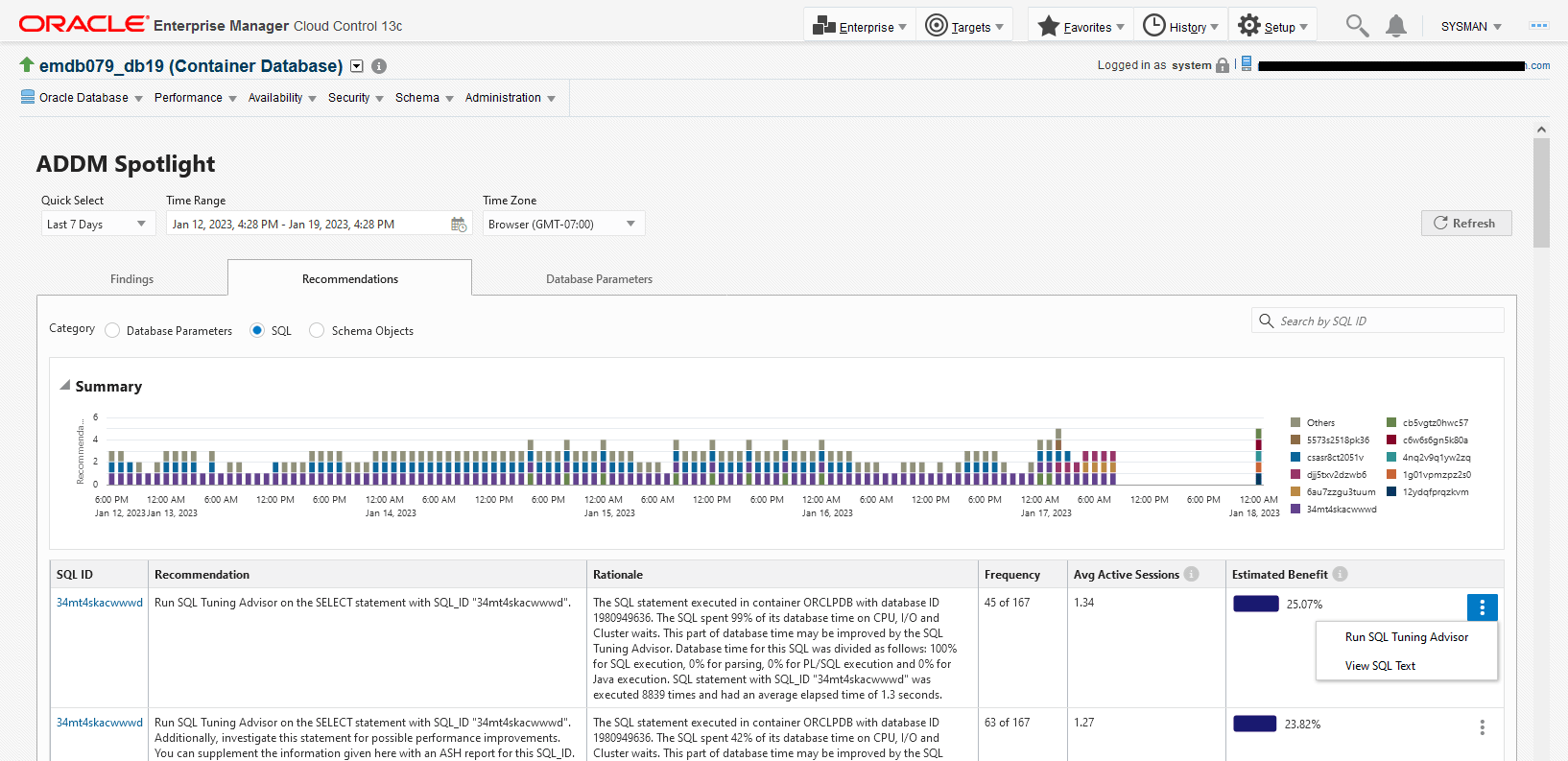Viewport: 1568px width, 761px height.
Task: Click the info icon beside database name
Action: [379, 66]
